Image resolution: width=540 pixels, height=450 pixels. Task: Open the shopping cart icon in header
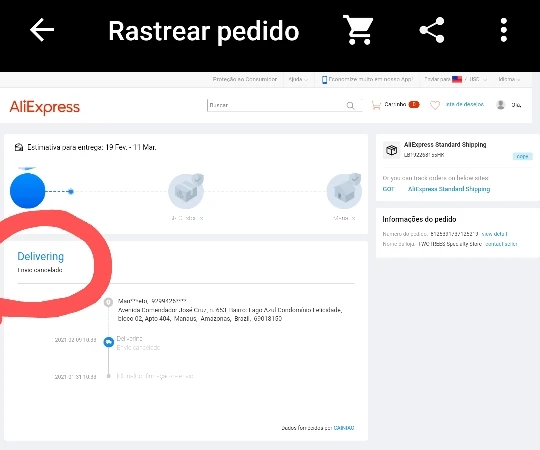click(358, 30)
